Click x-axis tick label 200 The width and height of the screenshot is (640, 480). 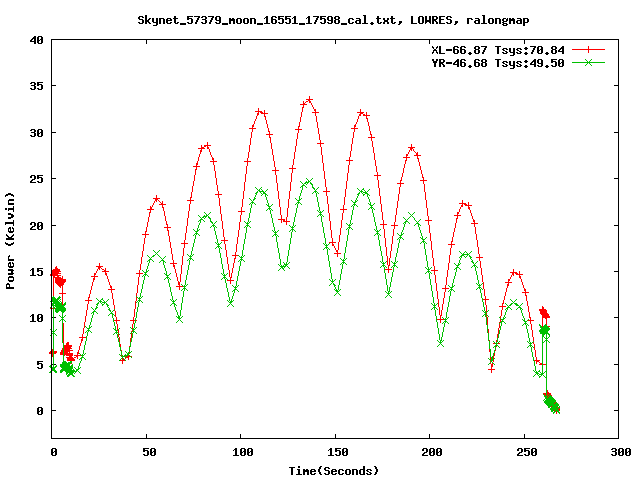(x=432, y=452)
